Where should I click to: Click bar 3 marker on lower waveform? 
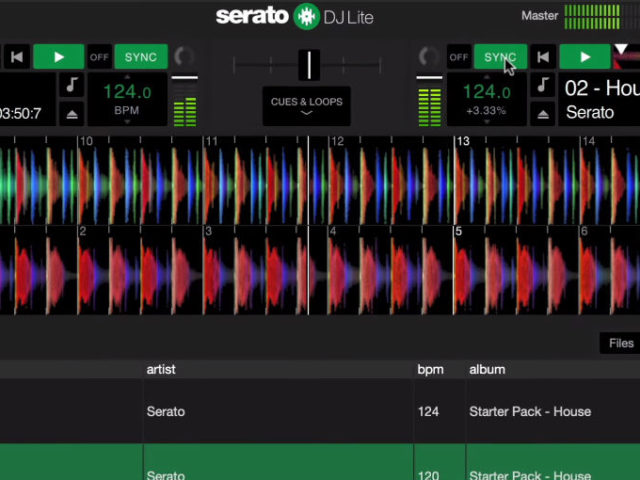coord(209,231)
